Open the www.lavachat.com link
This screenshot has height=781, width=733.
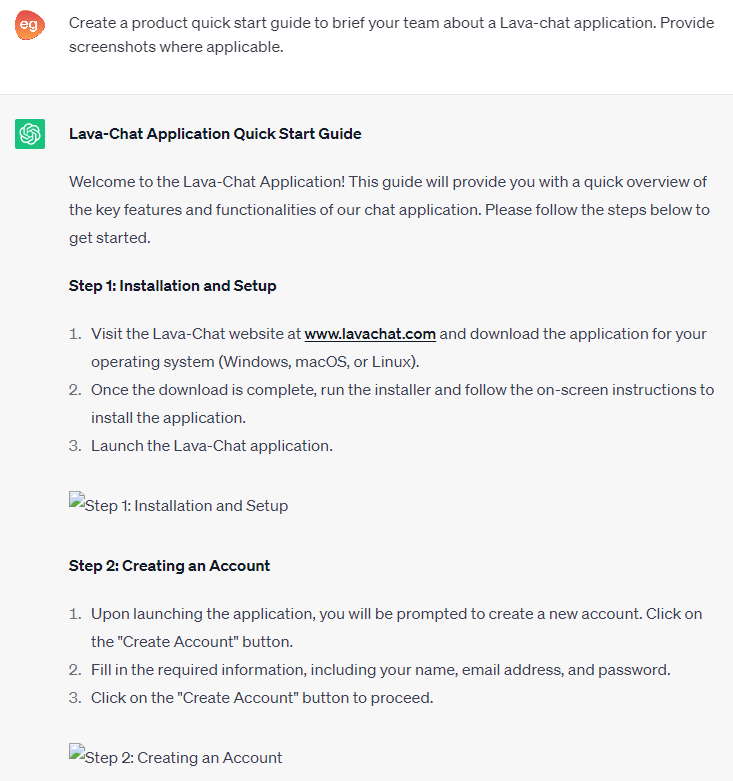[370, 334]
